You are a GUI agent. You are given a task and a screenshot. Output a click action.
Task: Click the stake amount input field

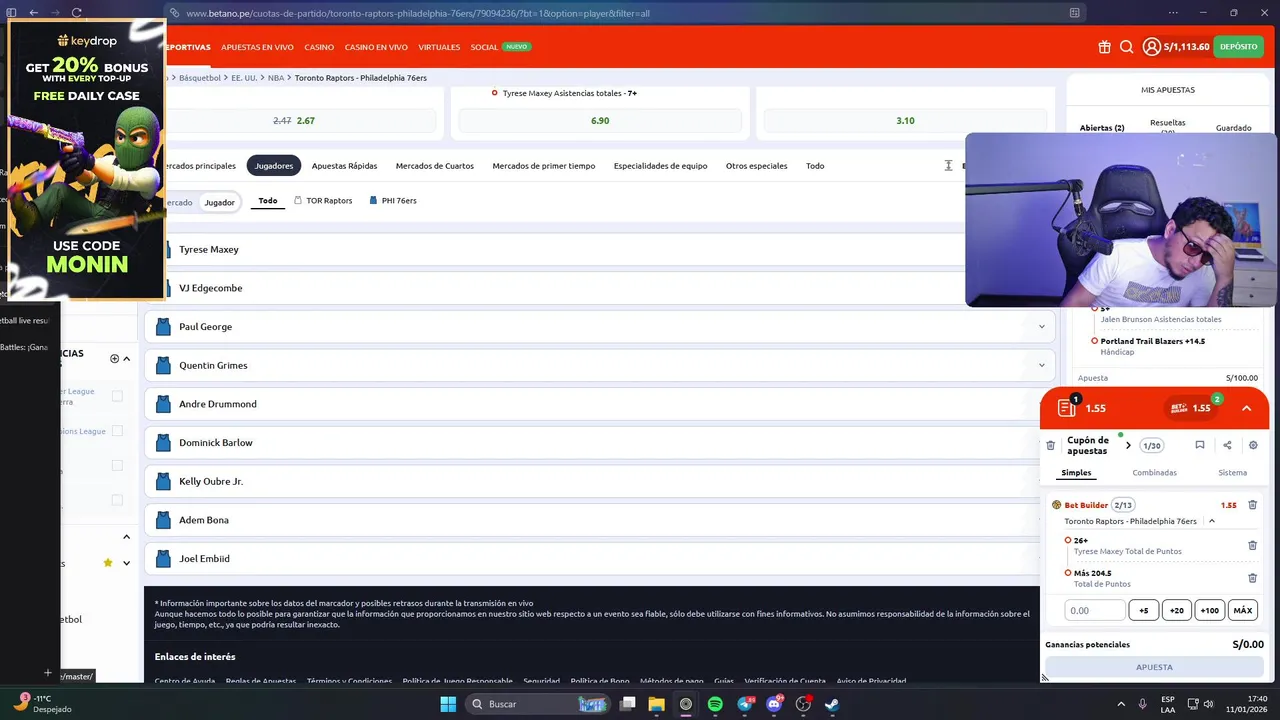[1095, 610]
